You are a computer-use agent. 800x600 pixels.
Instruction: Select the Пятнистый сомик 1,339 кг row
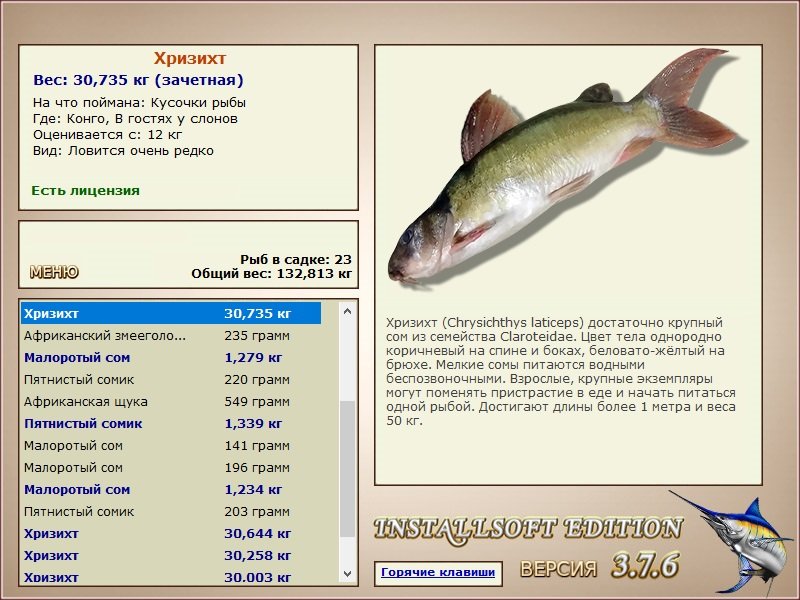pyautogui.click(x=171, y=423)
